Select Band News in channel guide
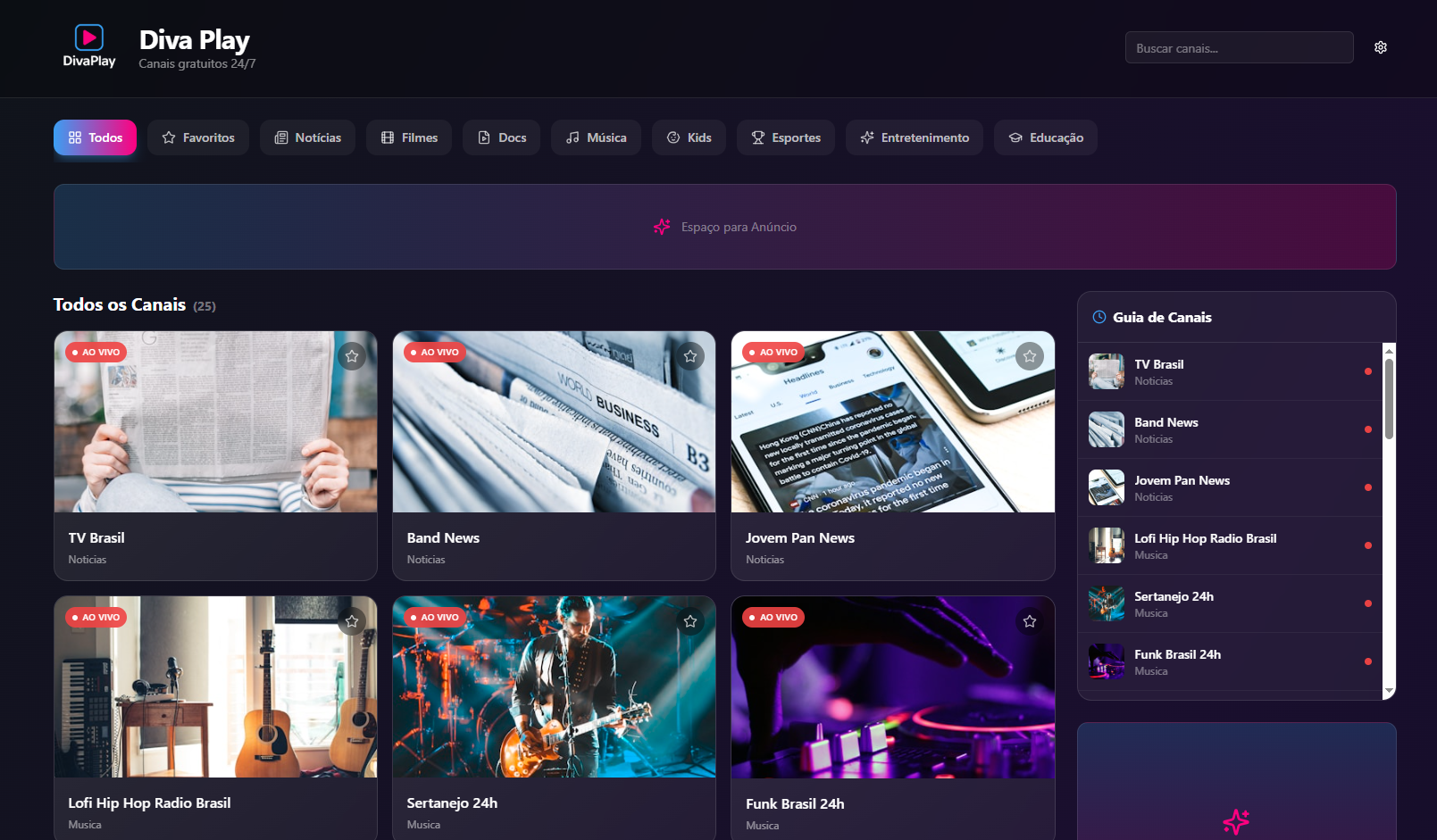Screen dimensions: 1437x840 (1230, 429)
